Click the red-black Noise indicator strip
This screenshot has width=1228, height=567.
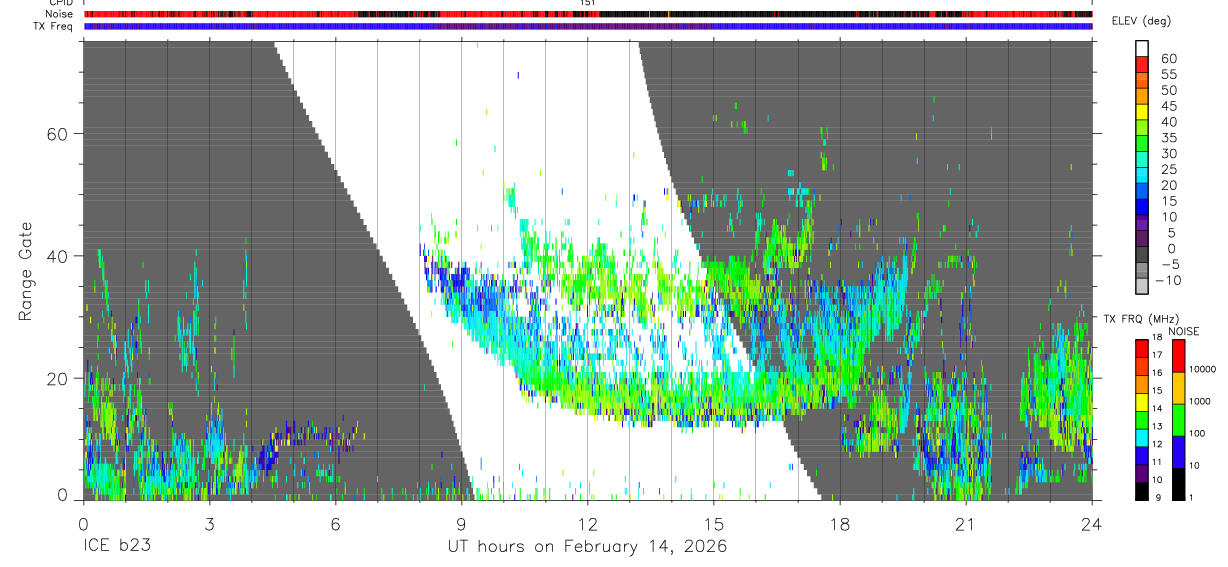[588, 14]
